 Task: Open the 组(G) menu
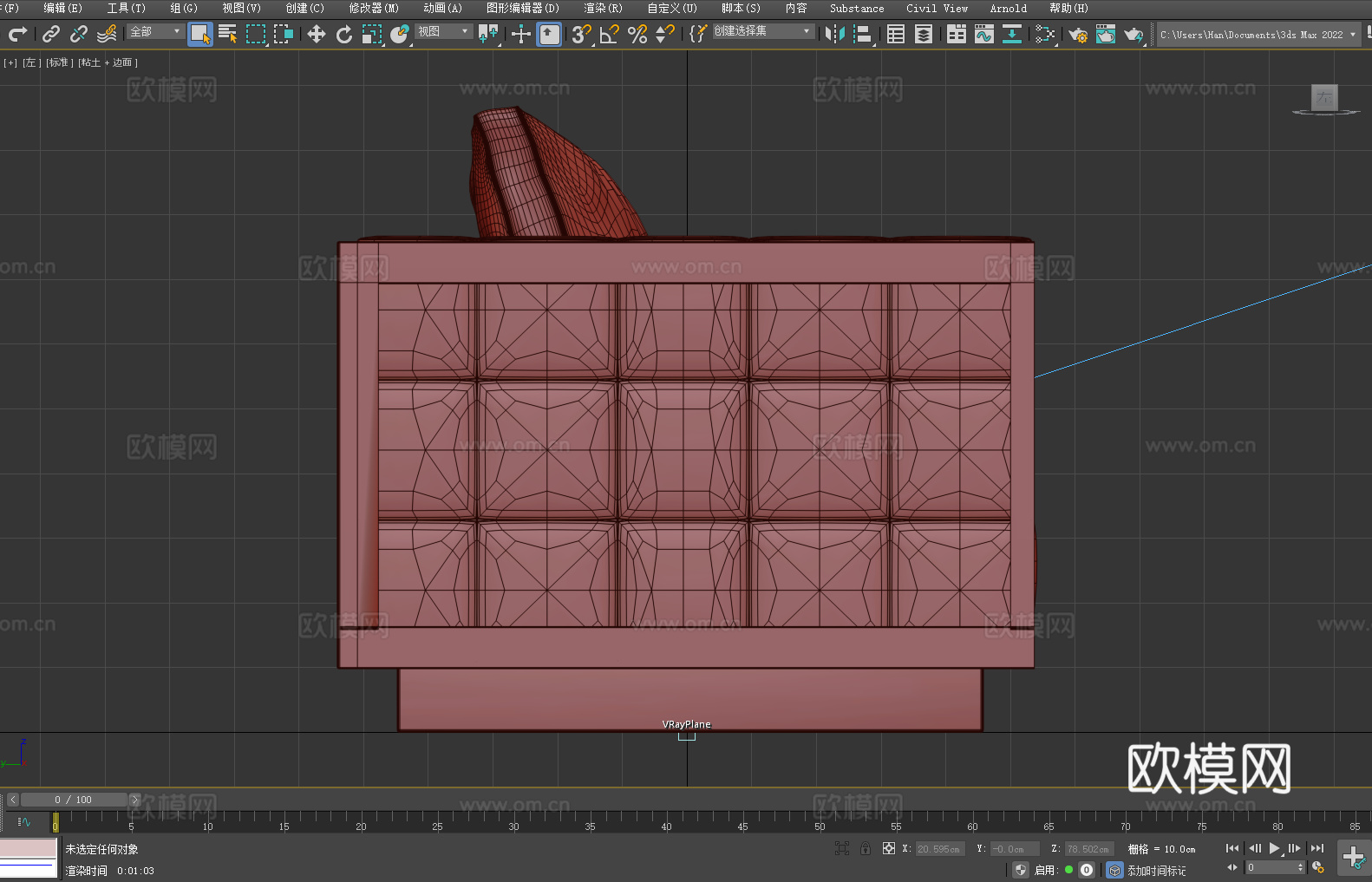184,8
